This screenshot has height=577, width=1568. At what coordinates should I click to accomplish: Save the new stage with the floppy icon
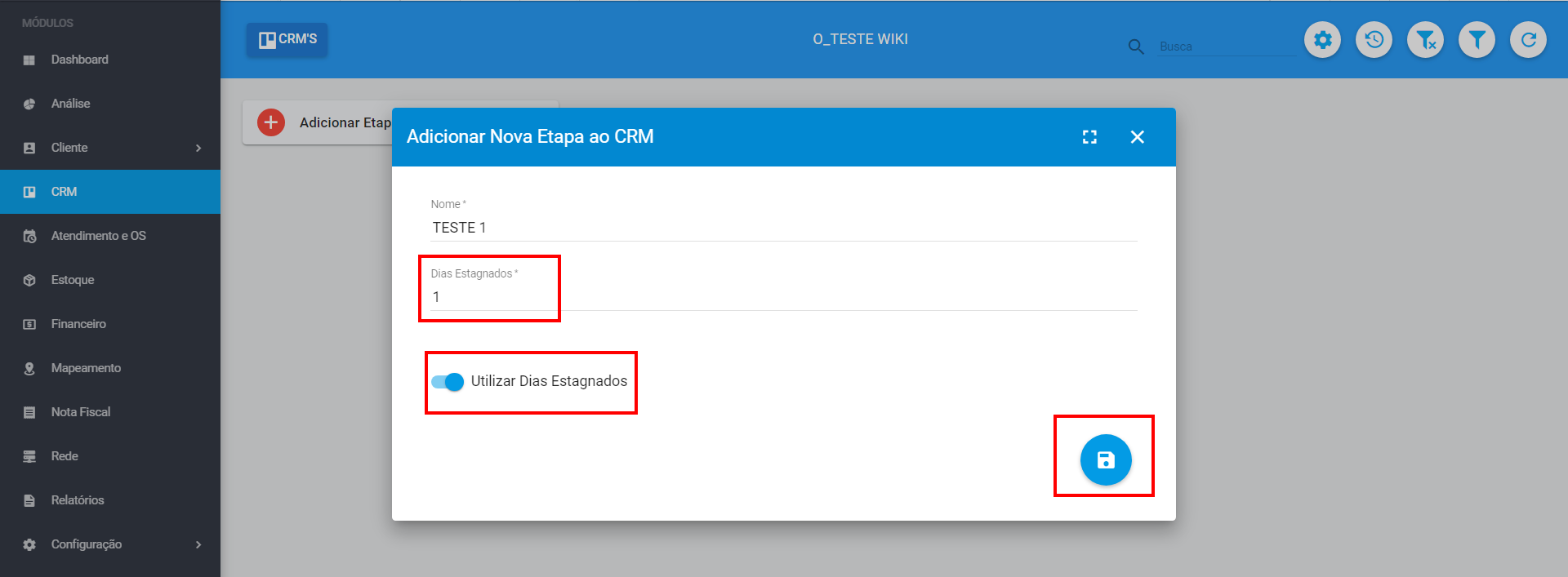(x=1106, y=459)
